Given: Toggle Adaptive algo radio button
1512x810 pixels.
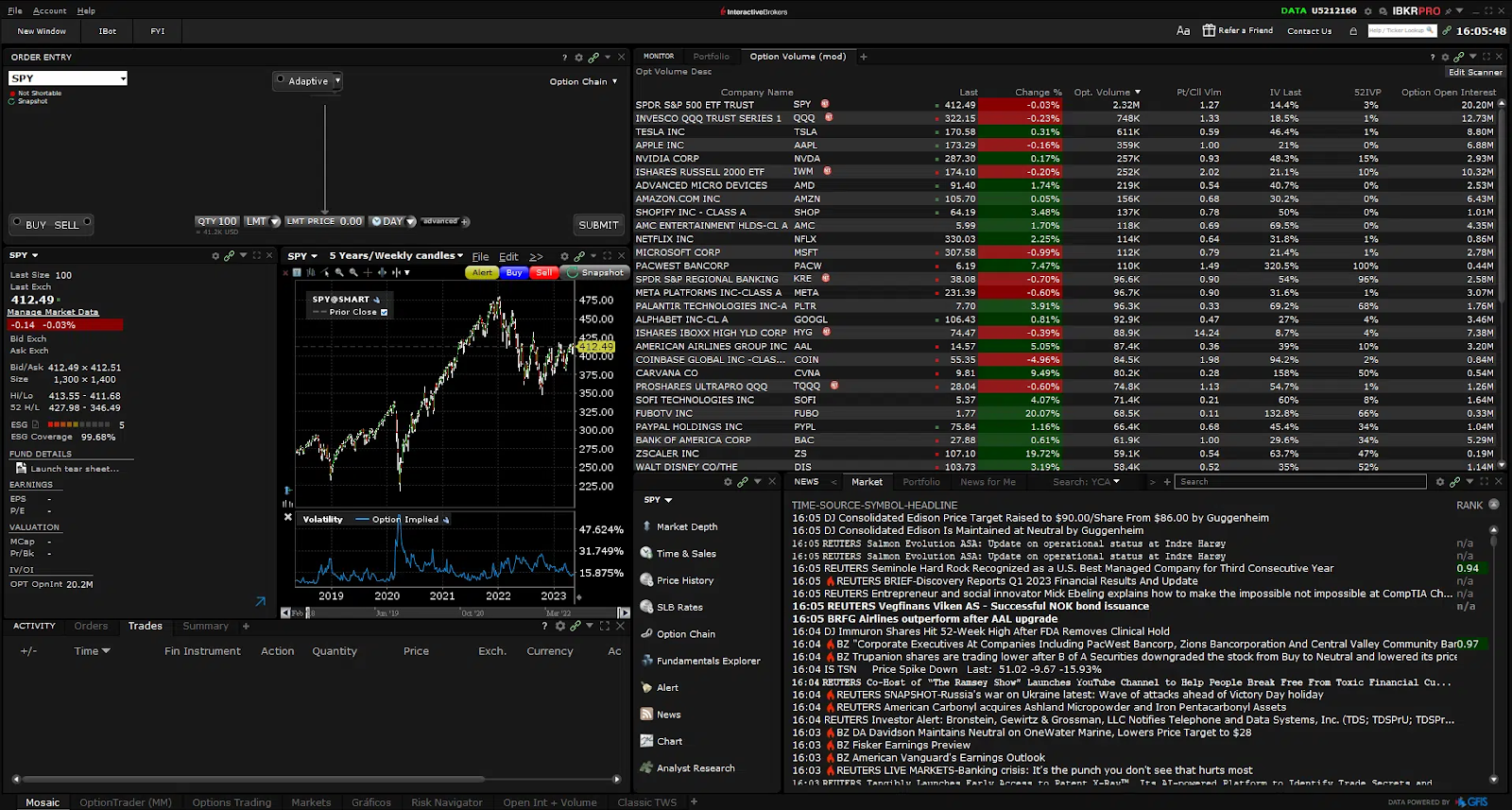Looking at the screenshot, I should click(281, 80).
